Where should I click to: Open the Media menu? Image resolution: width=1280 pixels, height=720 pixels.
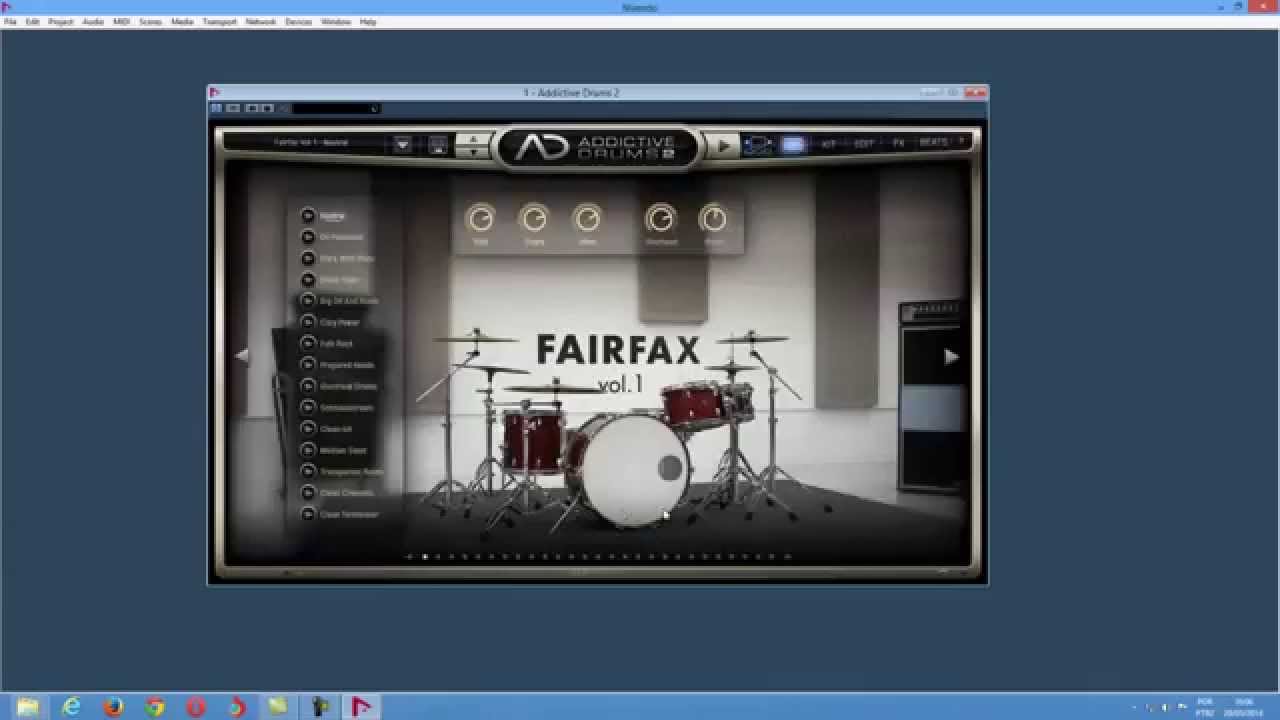tap(182, 21)
